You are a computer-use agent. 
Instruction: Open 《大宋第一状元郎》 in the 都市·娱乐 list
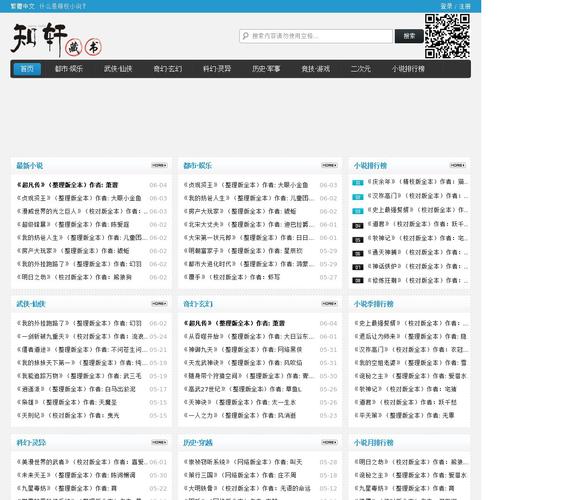[249, 238]
